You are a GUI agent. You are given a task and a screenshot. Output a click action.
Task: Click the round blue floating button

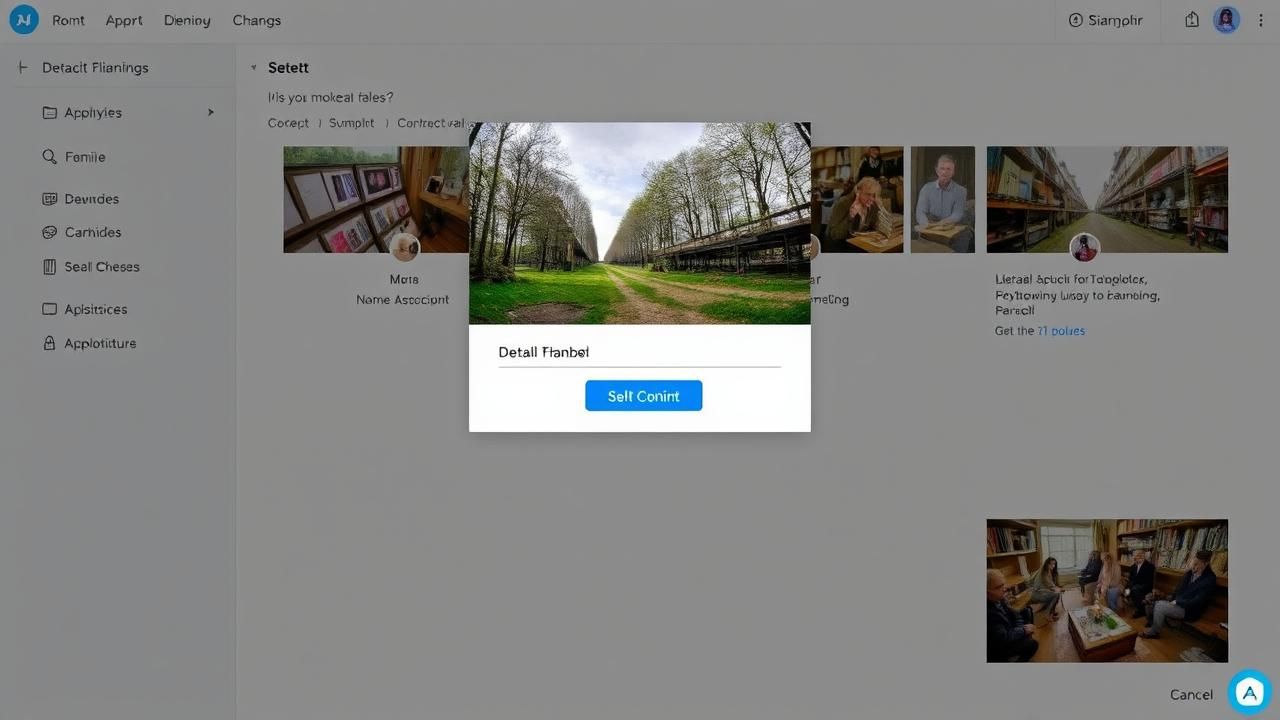[x=1249, y=692]
